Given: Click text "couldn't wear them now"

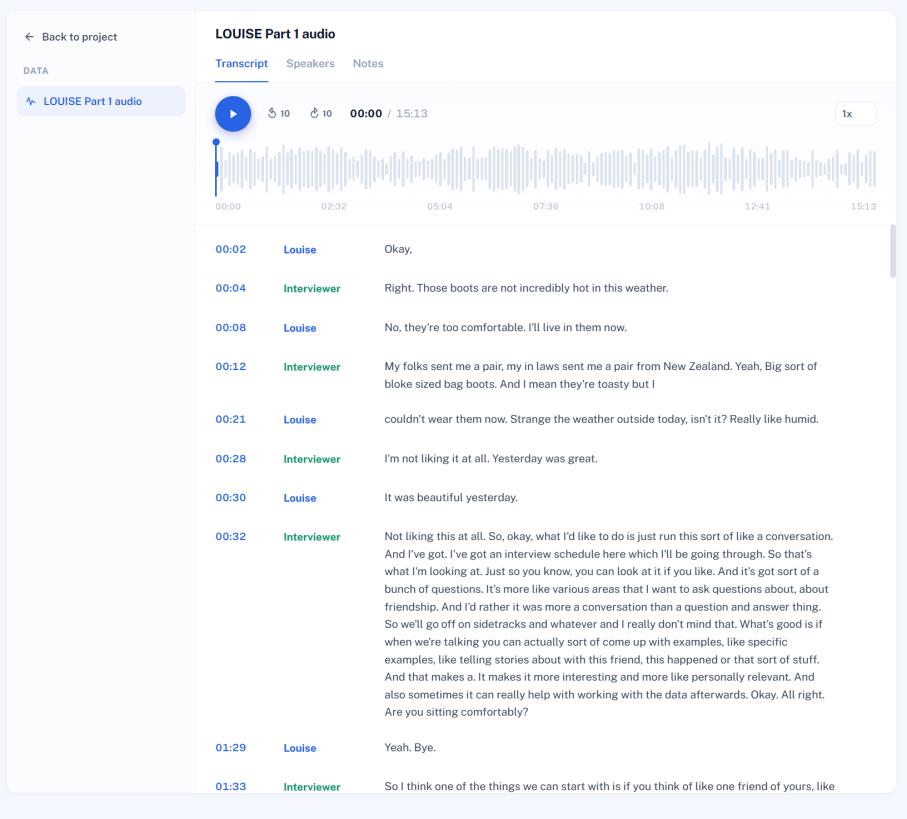Looking at the screenshot, I should [x=445, y=419].
